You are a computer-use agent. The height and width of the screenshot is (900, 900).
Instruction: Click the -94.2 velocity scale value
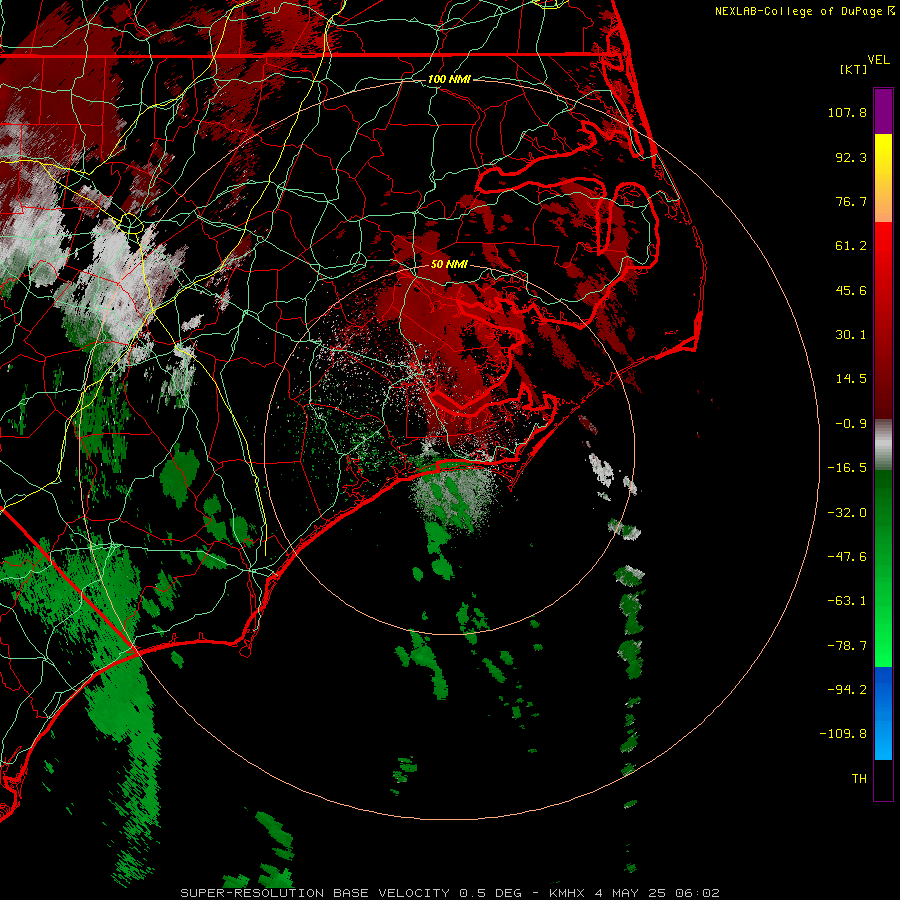[847, 689]
